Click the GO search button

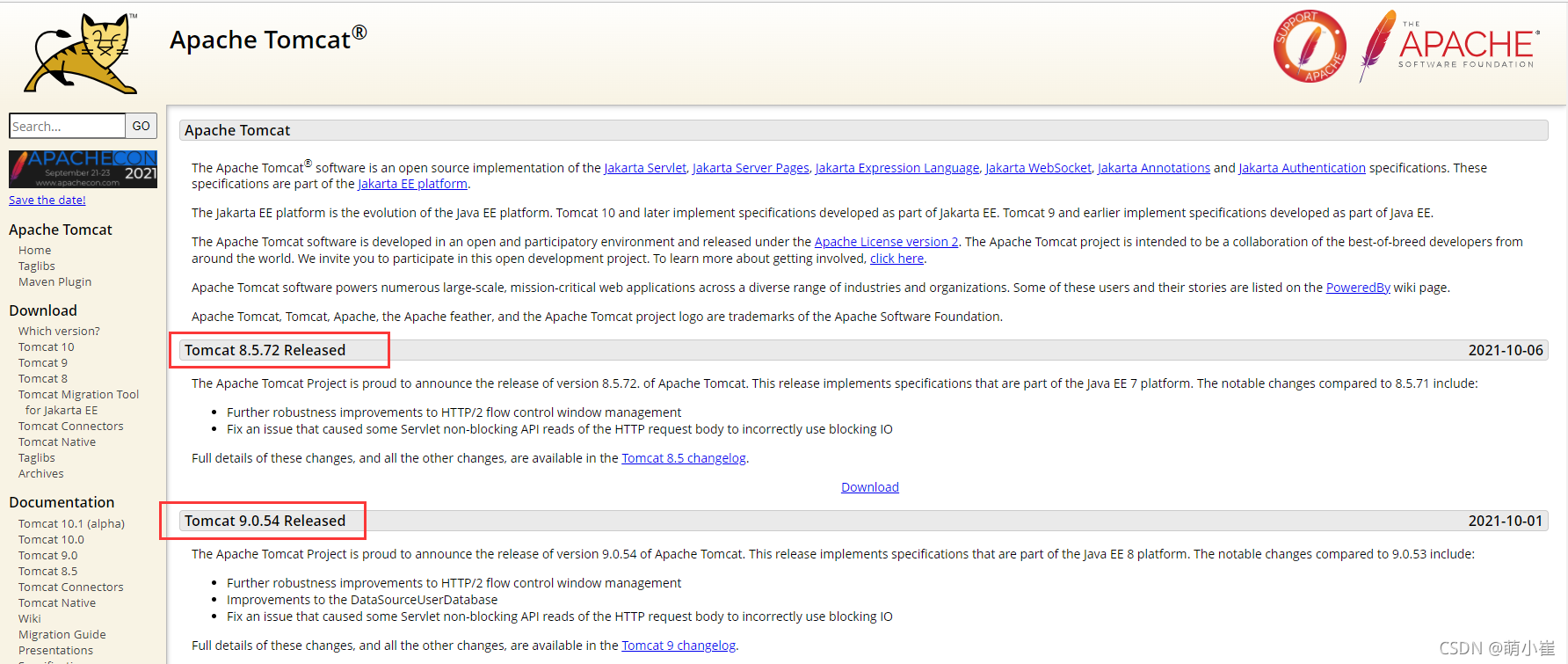(x=142, y=126)
